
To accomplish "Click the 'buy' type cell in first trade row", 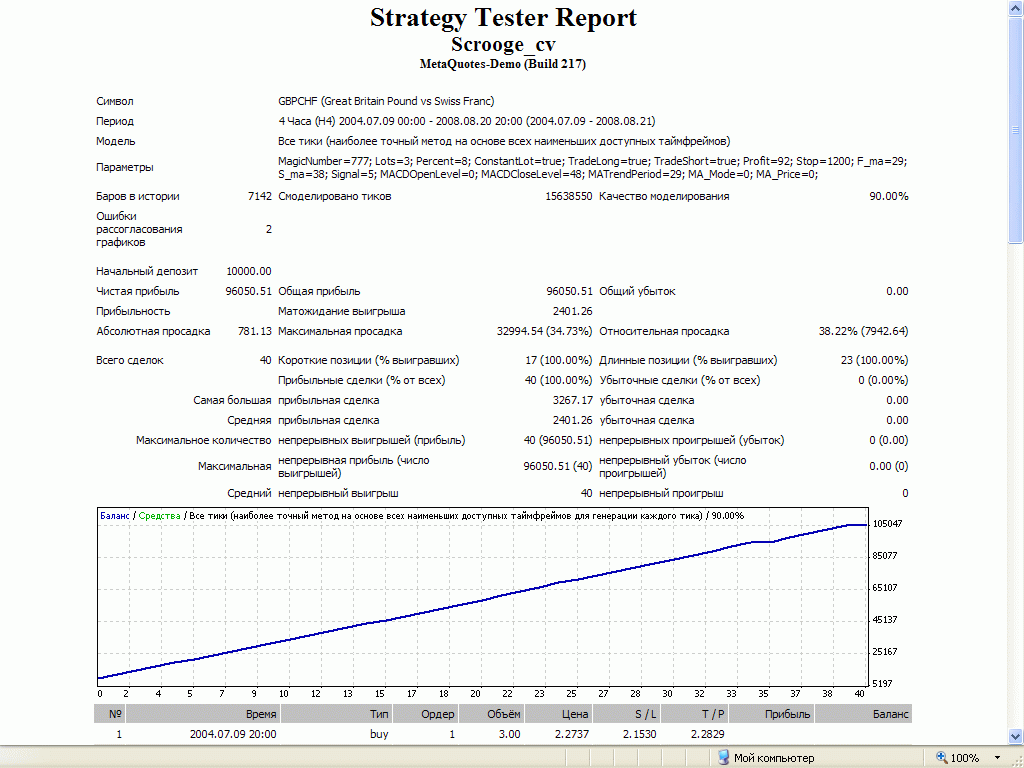I will click(x=378, y=734).
